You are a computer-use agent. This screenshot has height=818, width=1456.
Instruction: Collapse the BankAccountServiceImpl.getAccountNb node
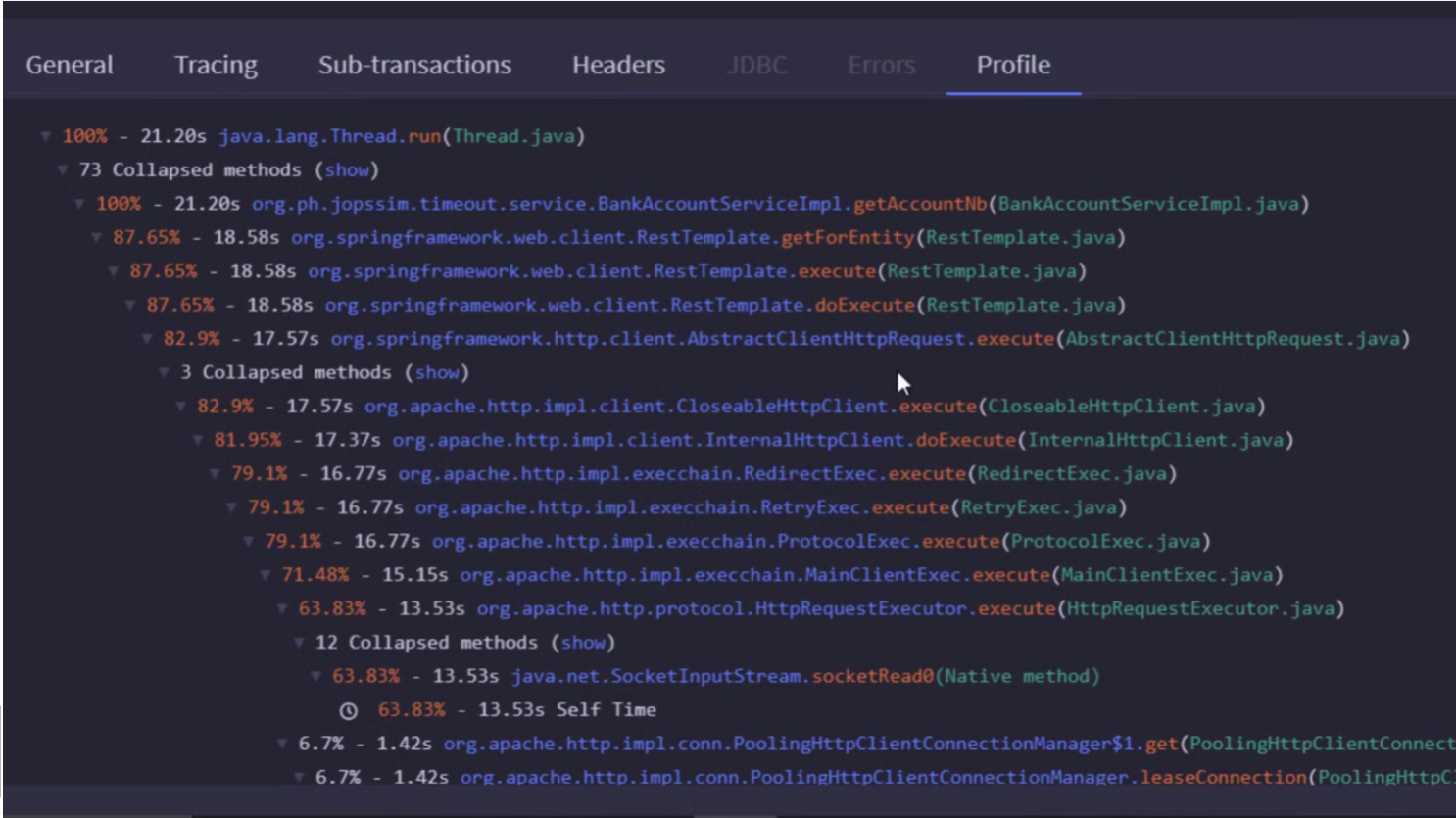click(x=79, y=204)
